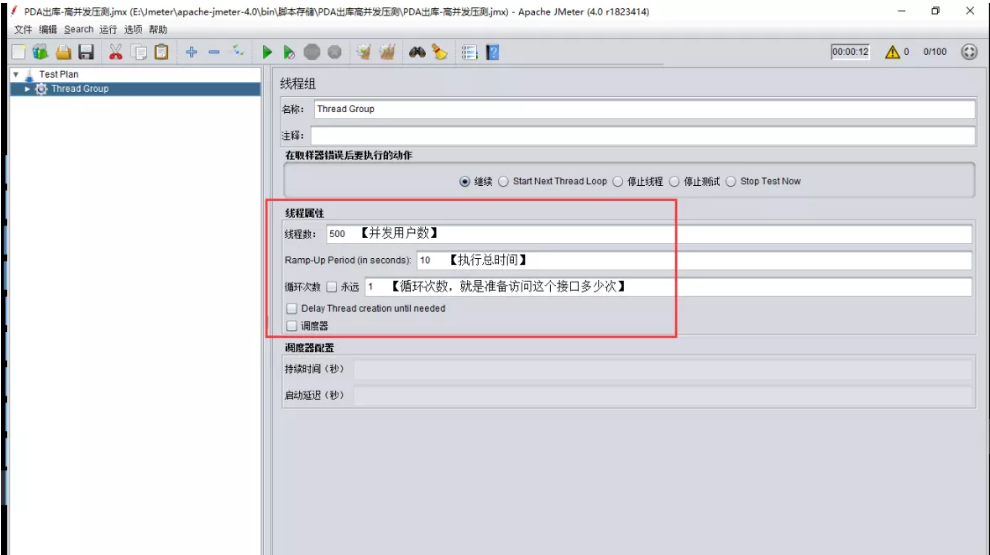Click the 0/100 thread counter
Viewport: 990px width, 555px height.
[934, 52]
